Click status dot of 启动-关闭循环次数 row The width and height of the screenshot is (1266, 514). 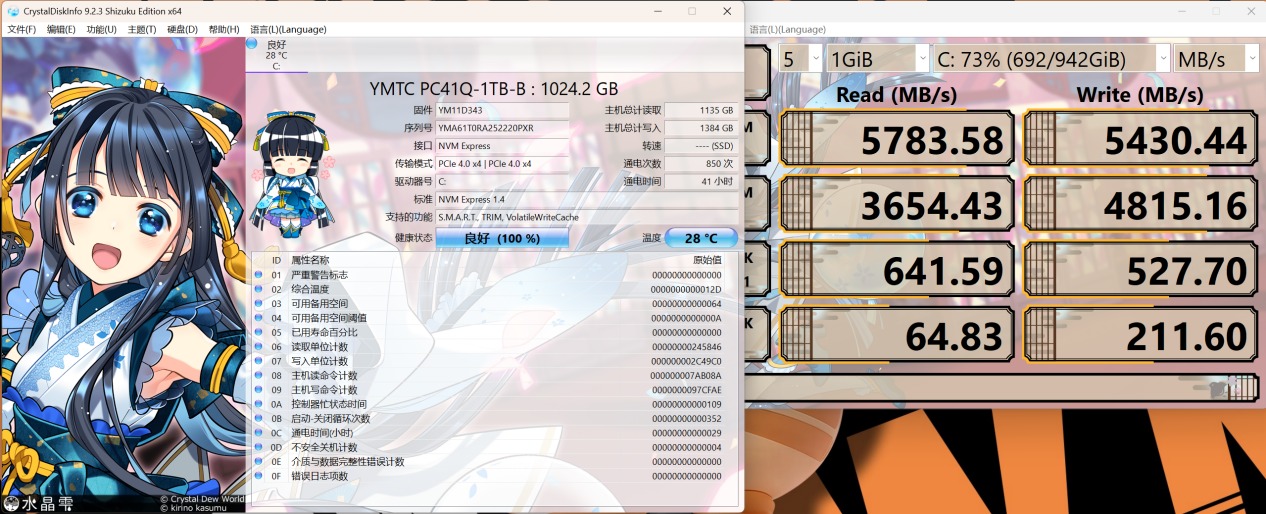(258, 419)
